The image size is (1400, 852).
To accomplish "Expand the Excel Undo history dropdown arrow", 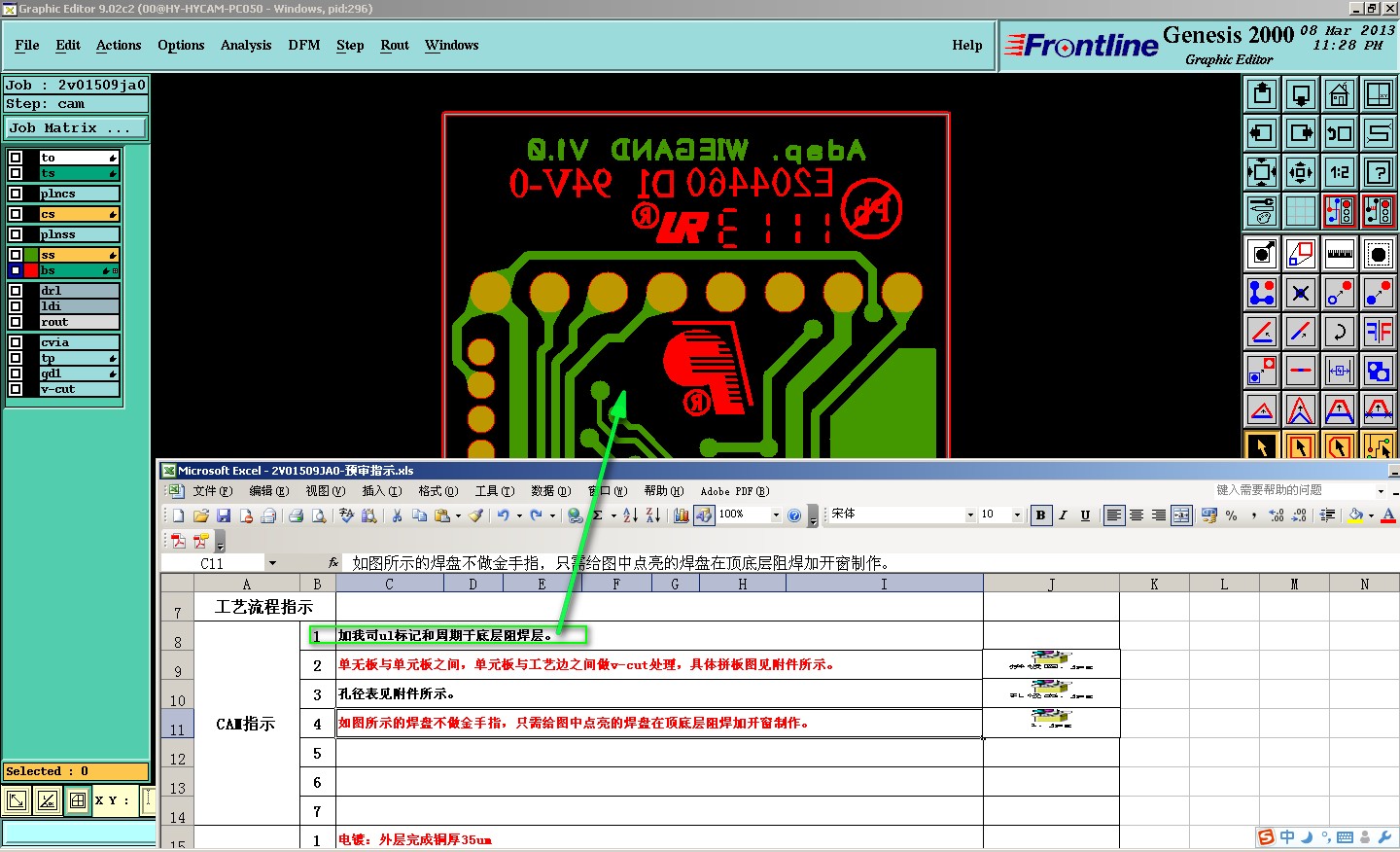I will click(x=519, y=516).
